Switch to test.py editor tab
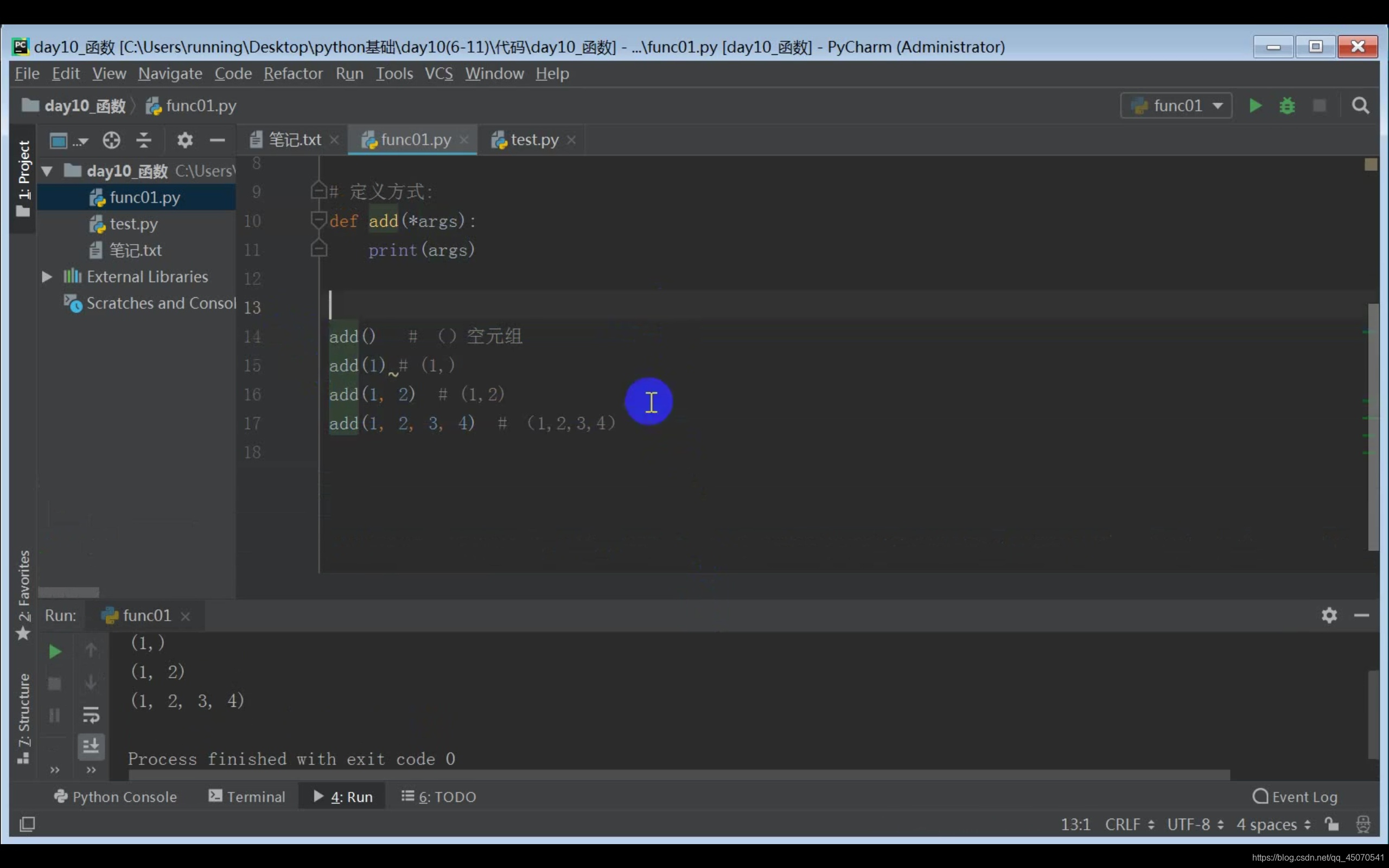The image size is (1389, 868). pos(534,140)
